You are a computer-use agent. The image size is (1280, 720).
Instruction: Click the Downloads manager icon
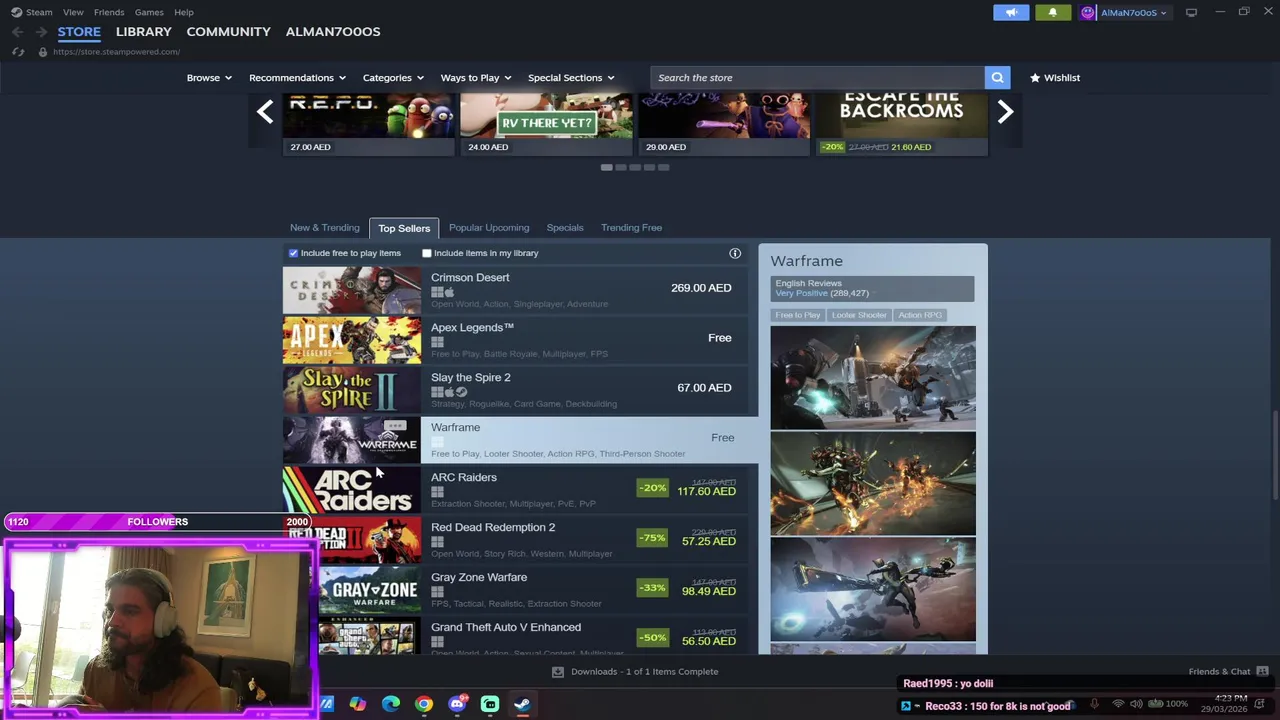coord(558,672)
